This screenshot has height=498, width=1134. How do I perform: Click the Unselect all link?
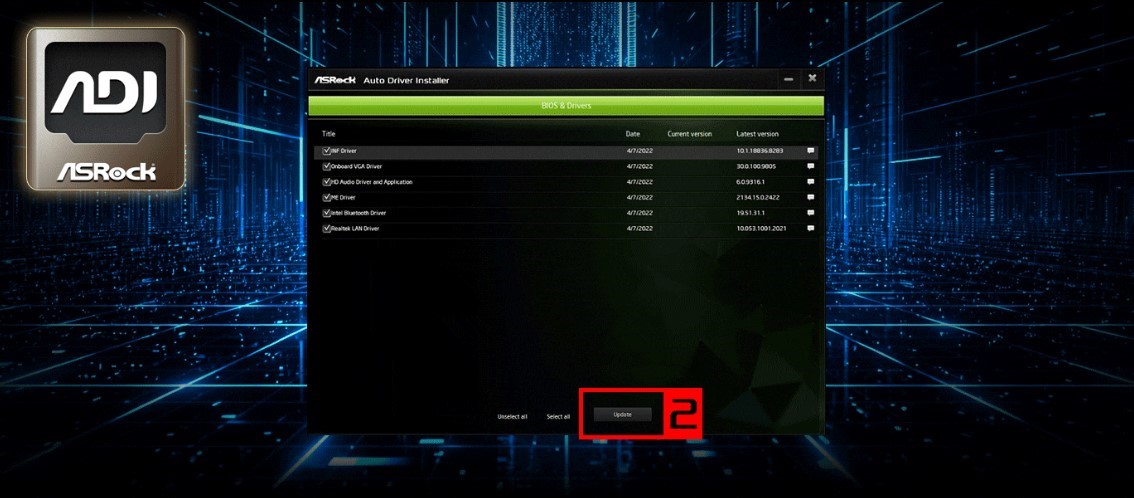pos(512,417)
